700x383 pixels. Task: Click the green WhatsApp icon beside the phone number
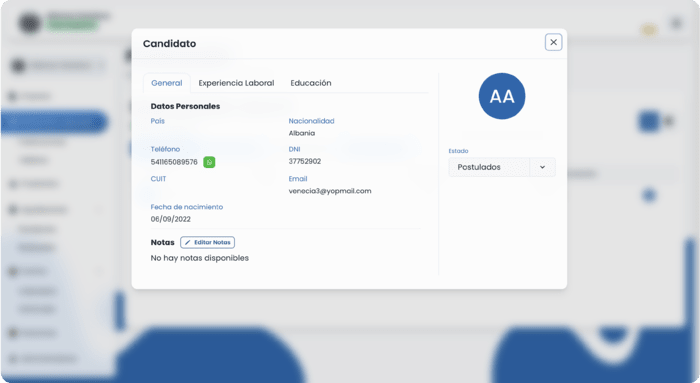[209, 162]
